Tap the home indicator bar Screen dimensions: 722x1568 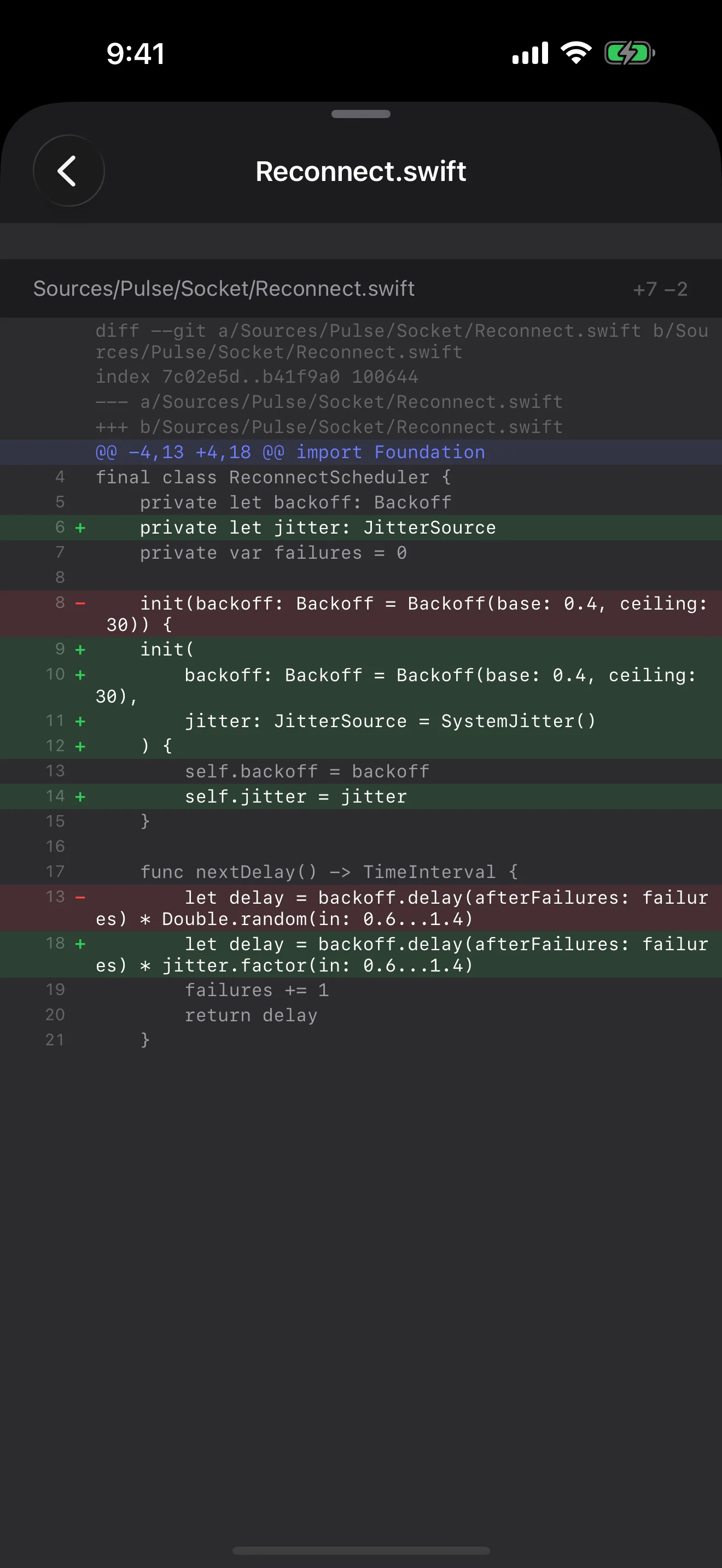click(x=361, y=1550)
